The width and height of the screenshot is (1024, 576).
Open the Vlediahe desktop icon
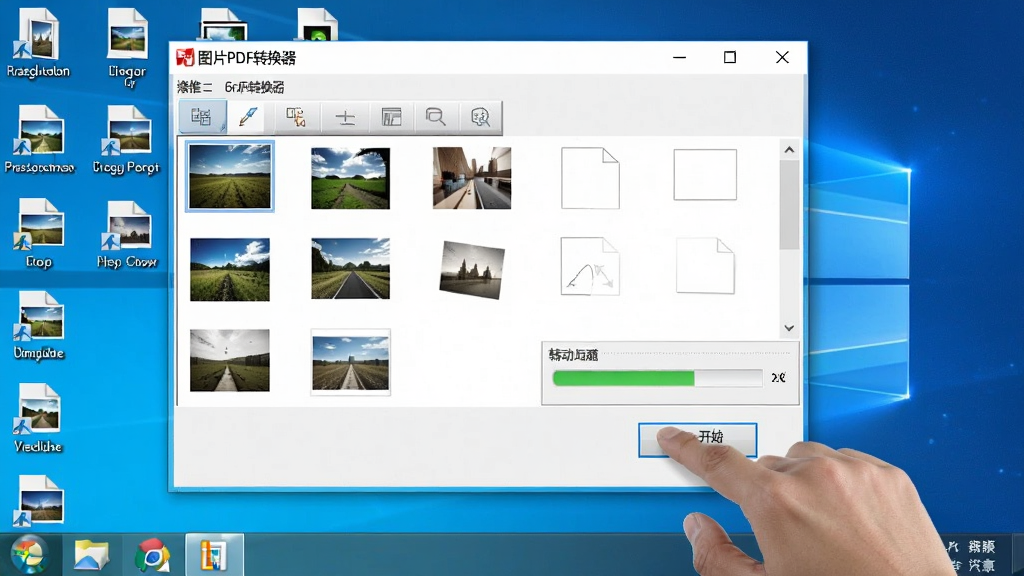[x=39, y=418]
